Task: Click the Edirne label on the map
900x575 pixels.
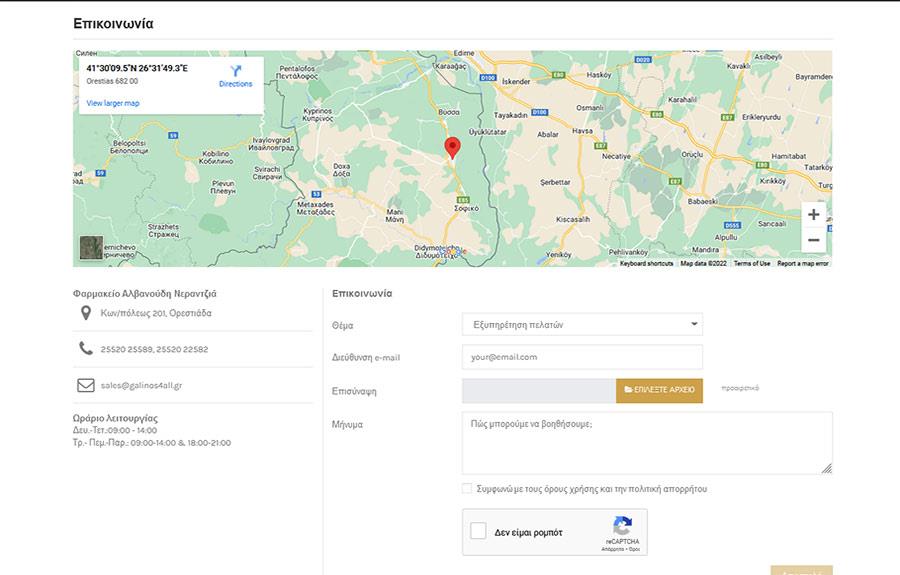Action: (464, 53)
